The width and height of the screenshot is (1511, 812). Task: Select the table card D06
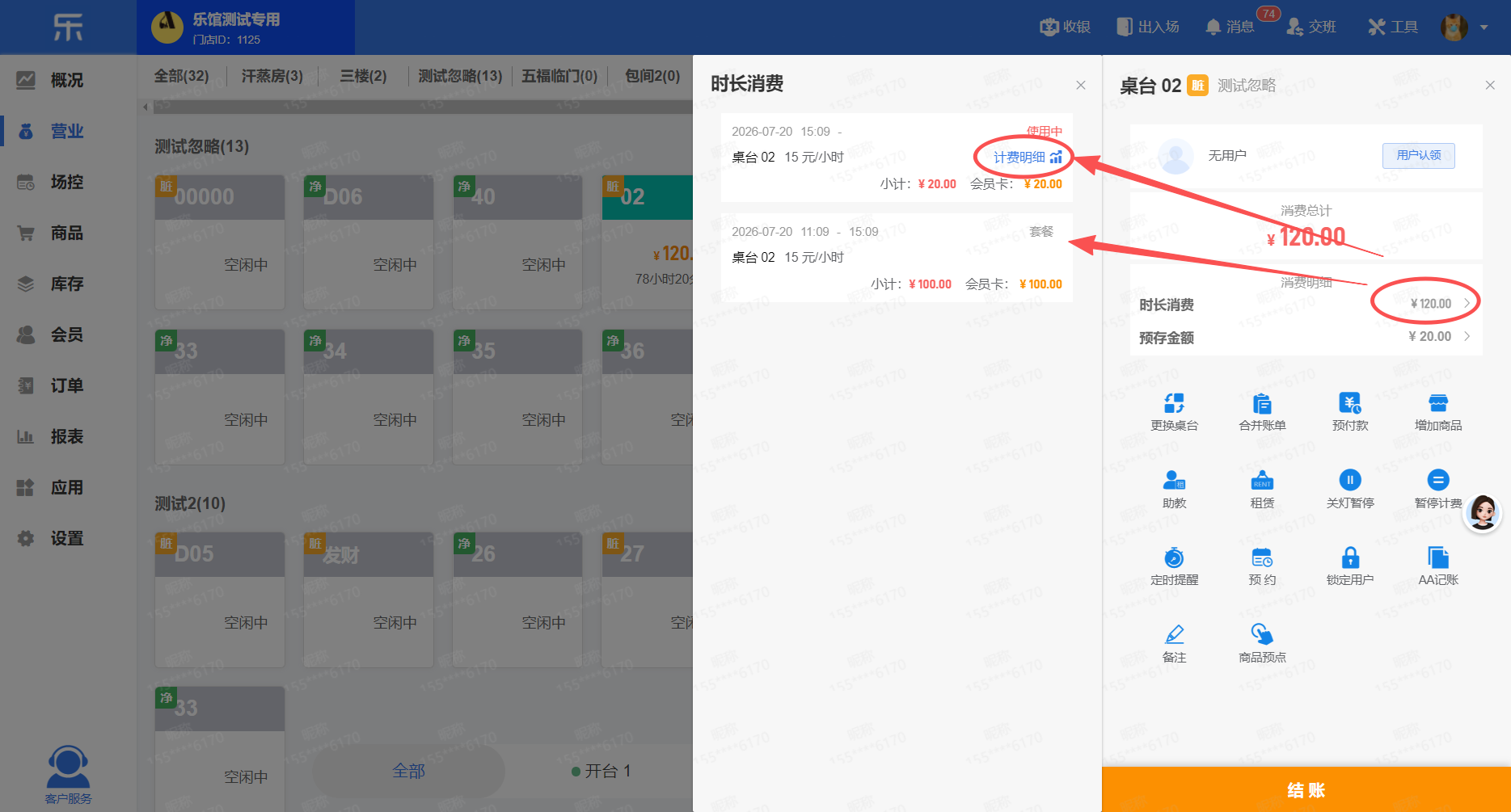[x=369, y=242]
